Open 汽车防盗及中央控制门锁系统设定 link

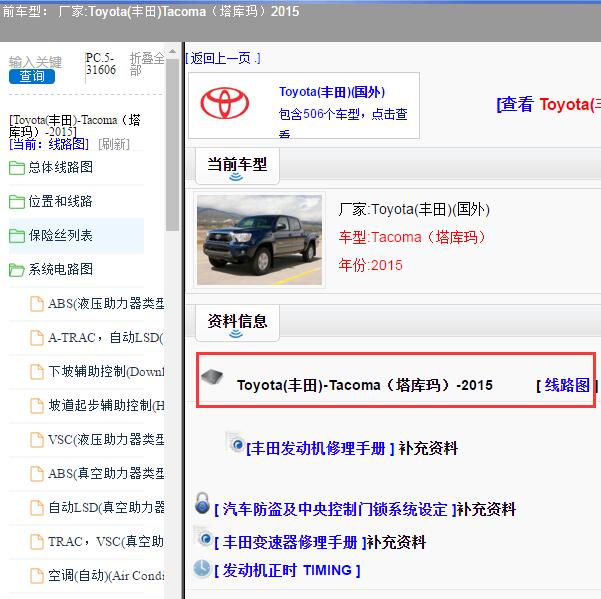[x=335, y=509]
